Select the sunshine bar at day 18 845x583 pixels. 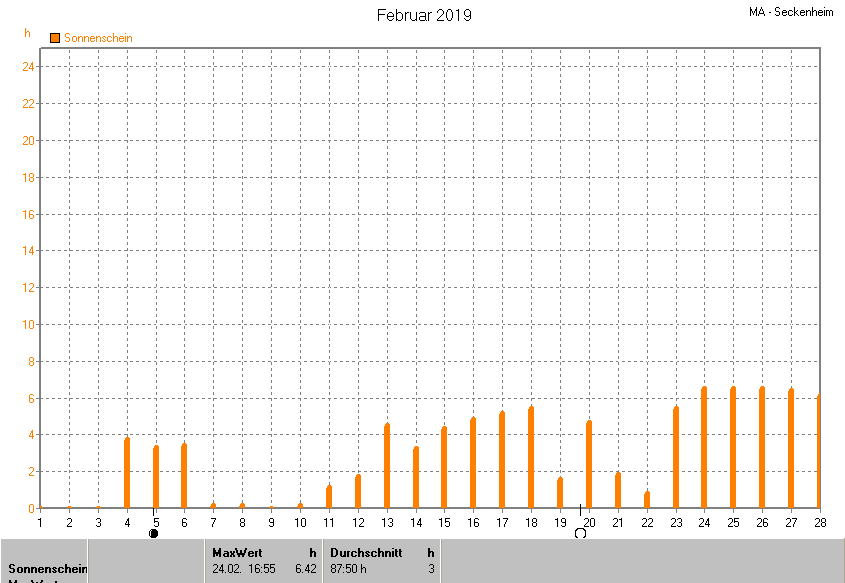coord(531,457)
